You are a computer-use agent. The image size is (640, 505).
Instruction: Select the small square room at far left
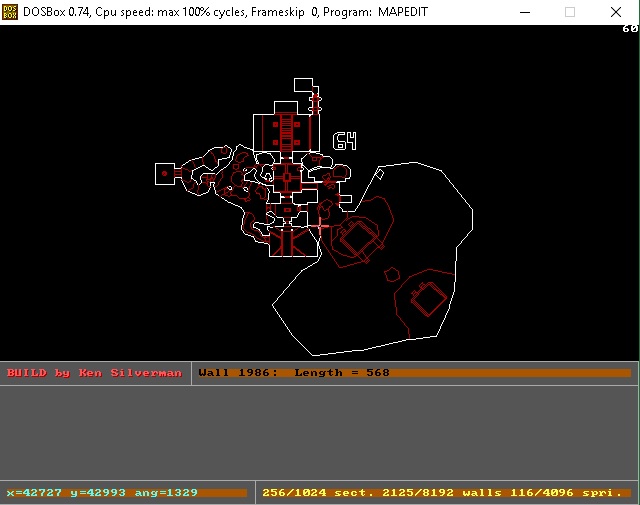click(x=165, y=173)
